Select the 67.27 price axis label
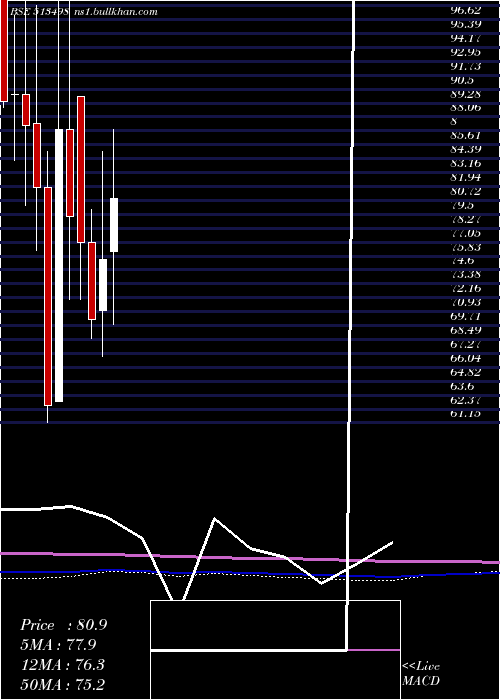This screenshot has height=700, width=500. 466,344
